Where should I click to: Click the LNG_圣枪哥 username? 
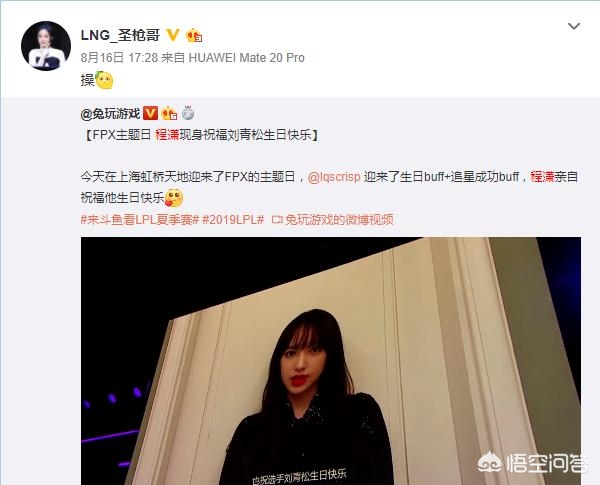[x=120, y=35]
